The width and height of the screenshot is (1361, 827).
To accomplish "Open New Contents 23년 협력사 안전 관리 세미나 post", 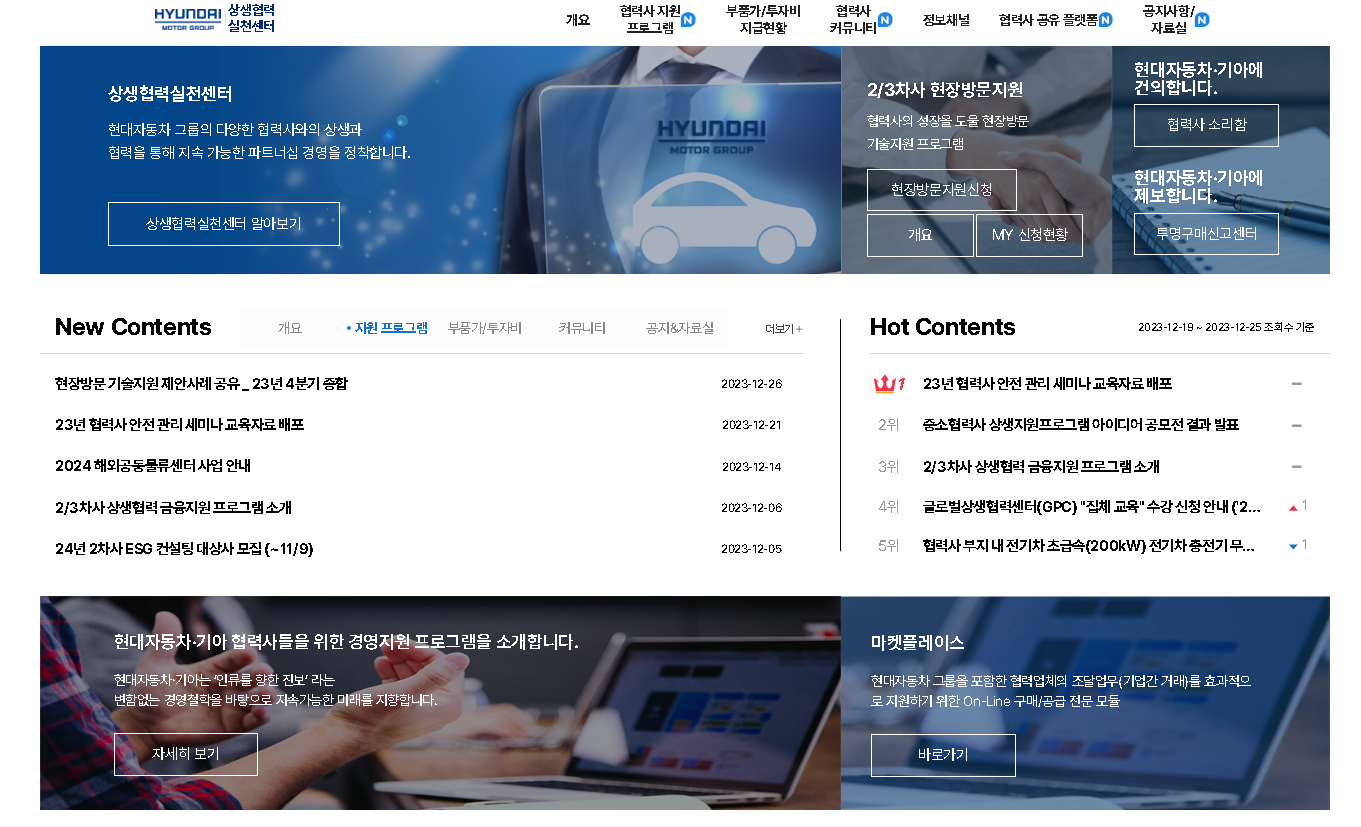I will pos(179,425).
